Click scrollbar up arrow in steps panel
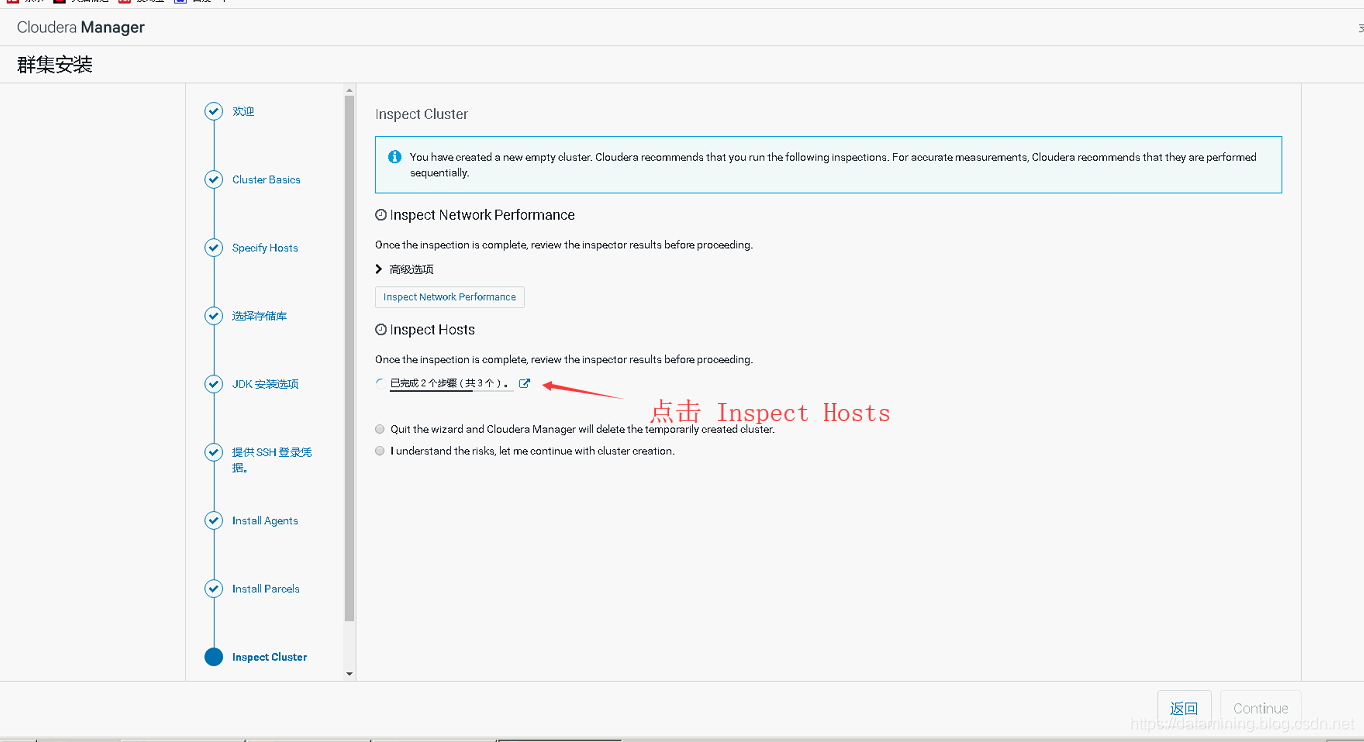This screenshot has width=1364, height=742. (349, 89)
